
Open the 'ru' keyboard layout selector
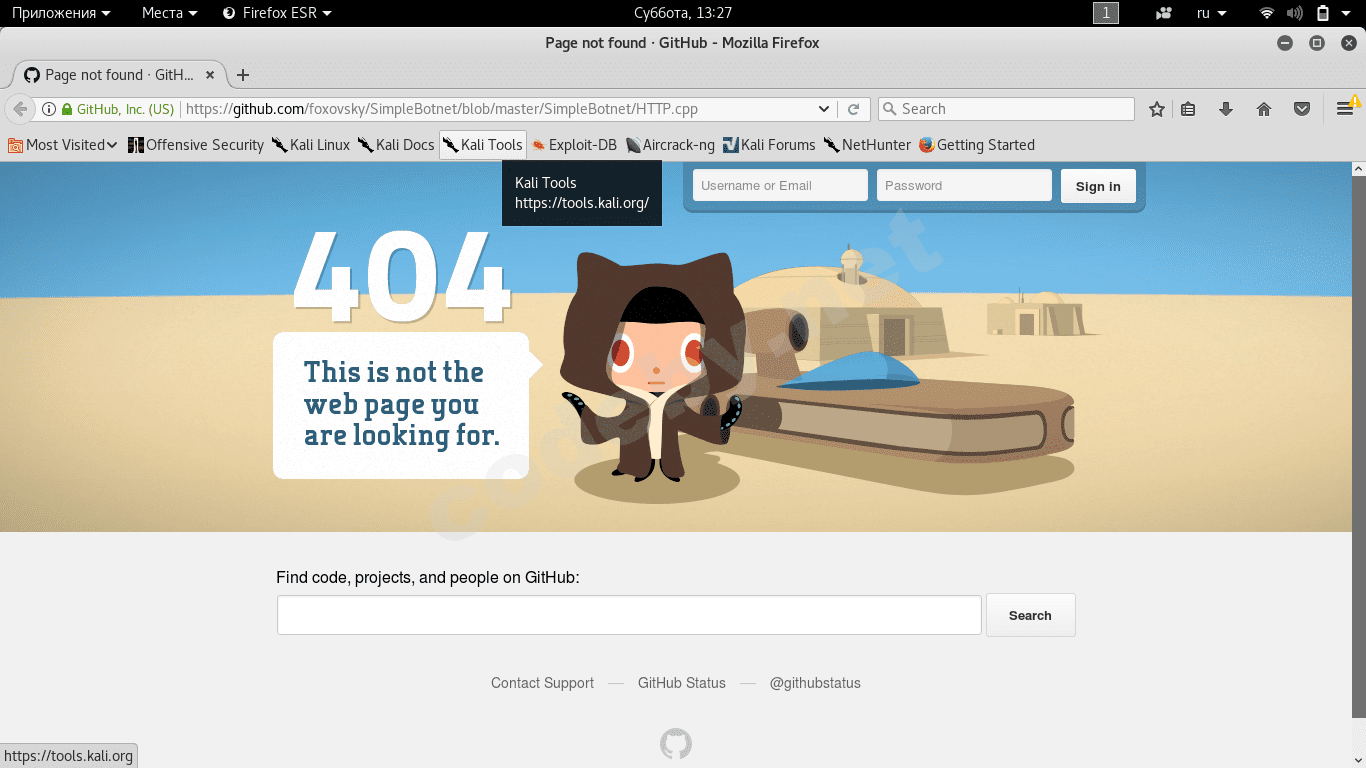[1213, 13]
